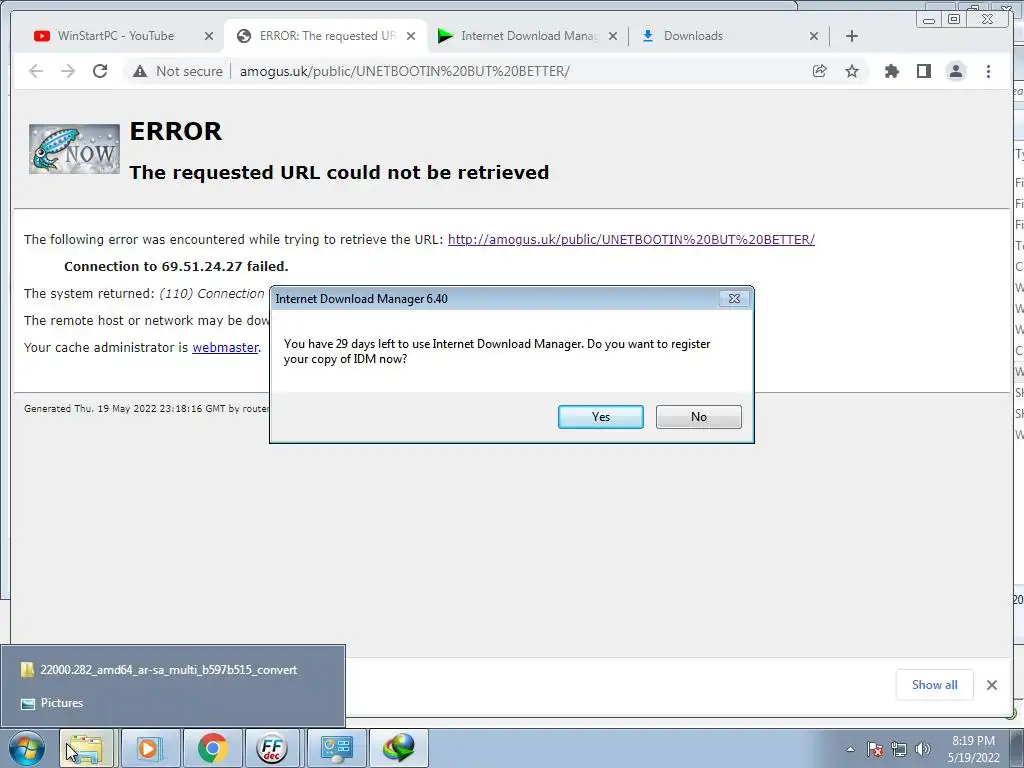Click Yes in the IDM dialog

pos(601,417)
